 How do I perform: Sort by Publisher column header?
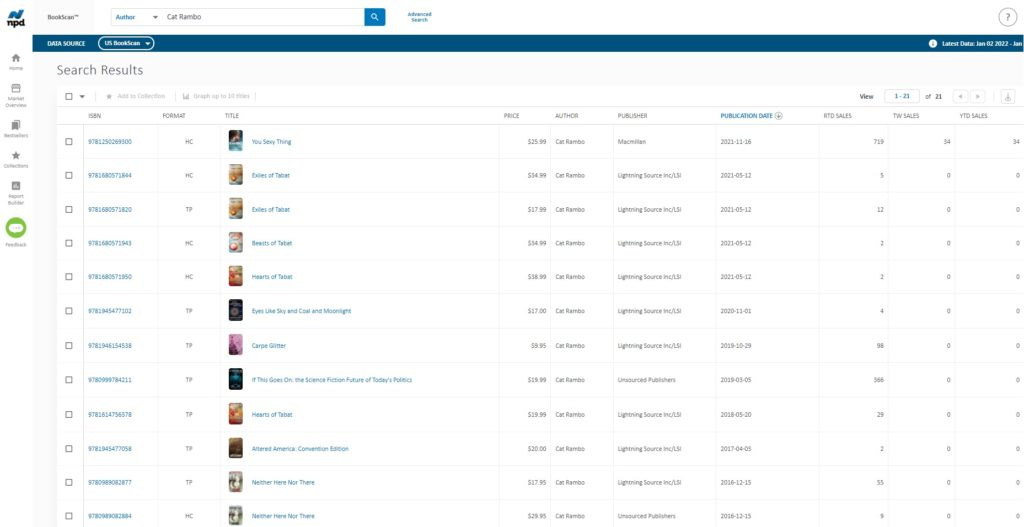pos(632,116)
